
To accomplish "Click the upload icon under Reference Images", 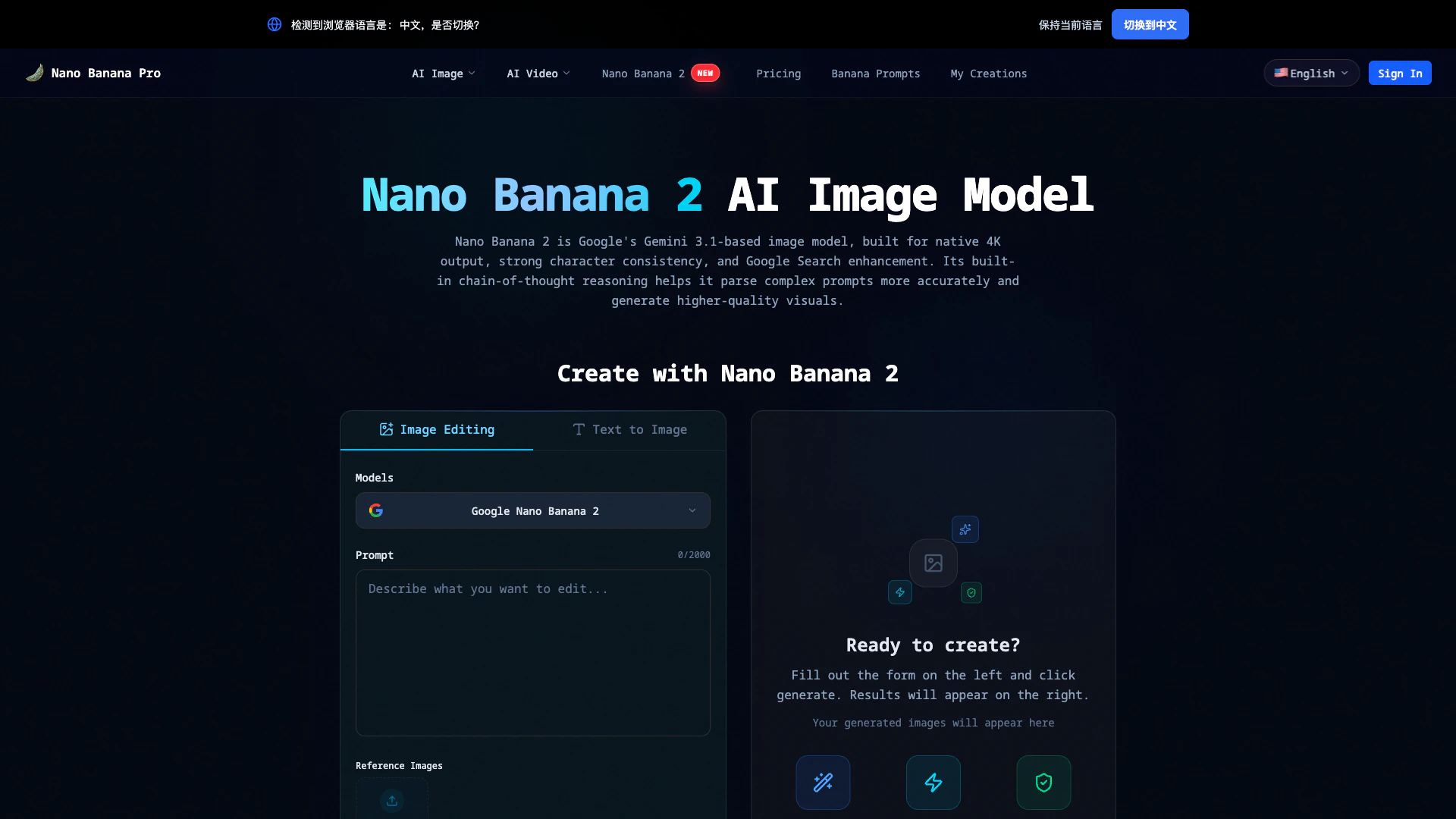I will click(x=392, y=800).
